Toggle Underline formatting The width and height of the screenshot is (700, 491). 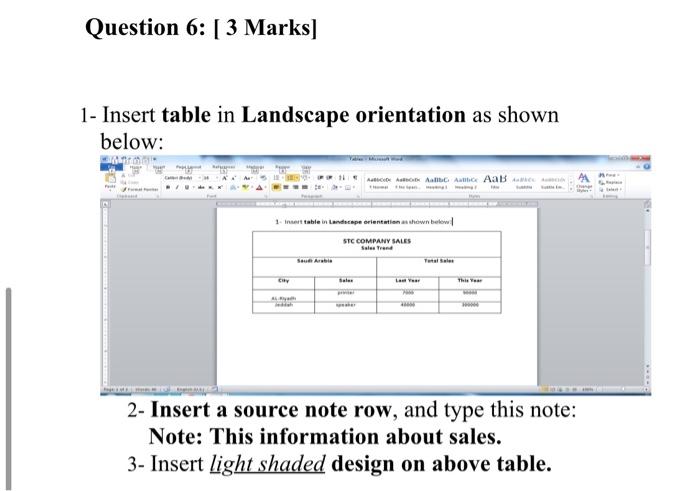pos(187,187)
